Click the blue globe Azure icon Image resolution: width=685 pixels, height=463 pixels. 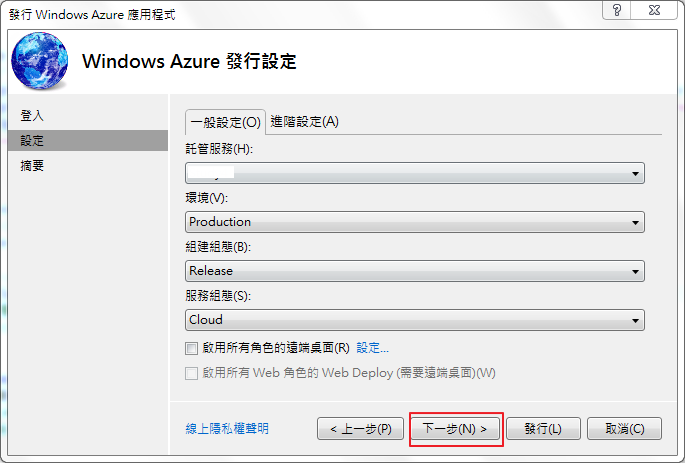tap(40, 60)
